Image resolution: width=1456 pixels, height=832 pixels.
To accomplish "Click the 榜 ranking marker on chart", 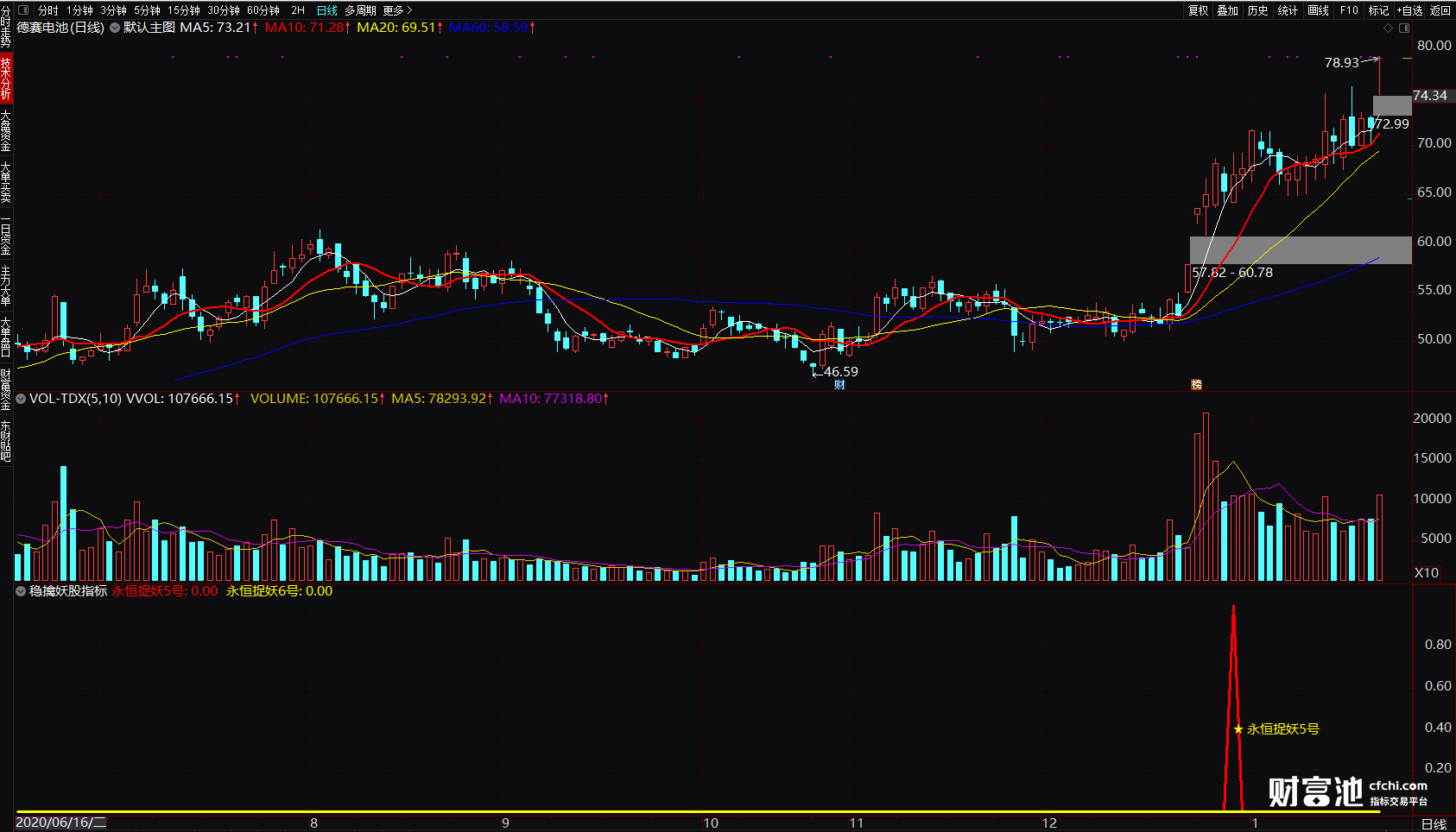I will 1196,385.
